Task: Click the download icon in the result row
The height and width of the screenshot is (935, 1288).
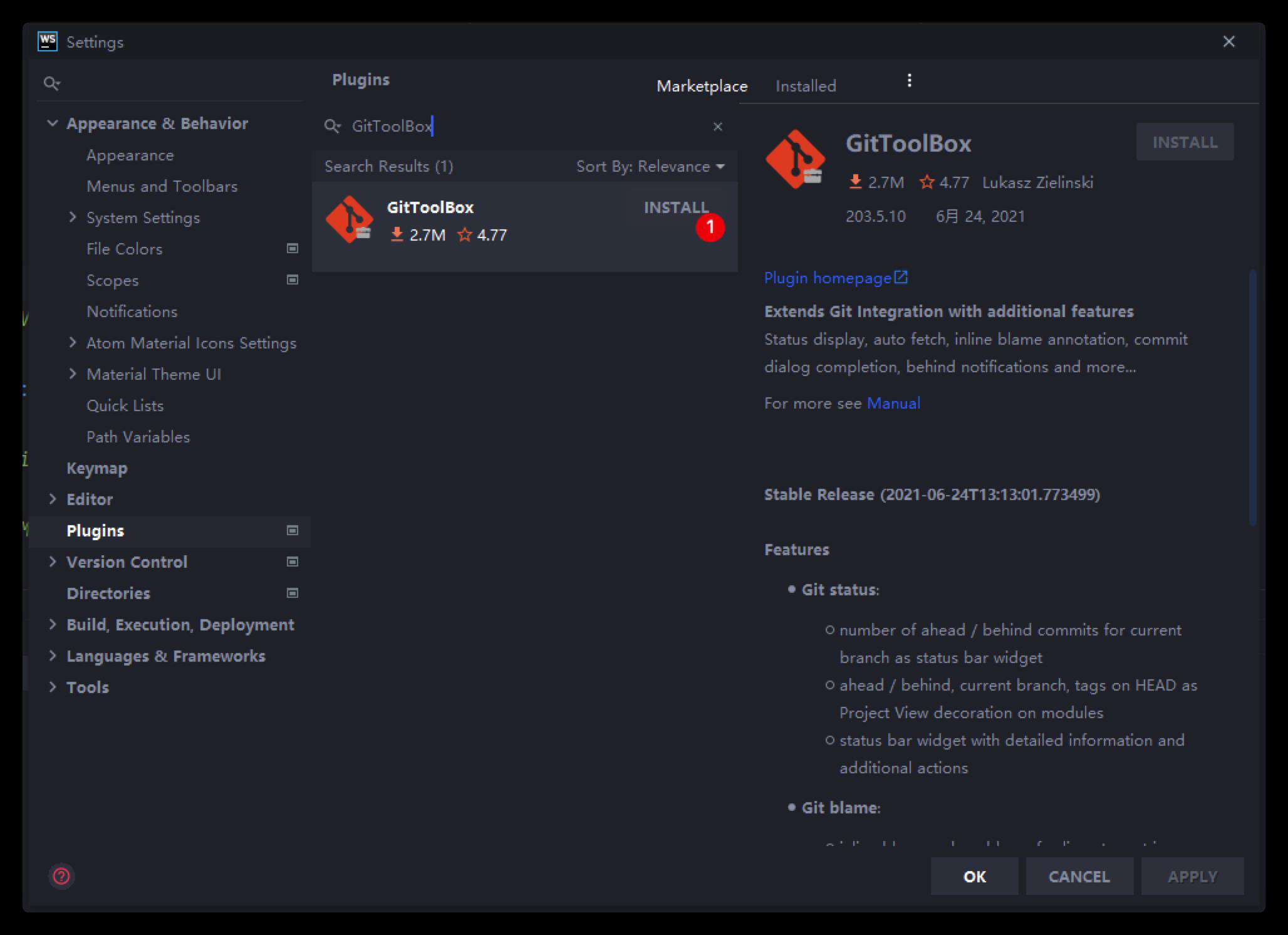Action: 397,235
